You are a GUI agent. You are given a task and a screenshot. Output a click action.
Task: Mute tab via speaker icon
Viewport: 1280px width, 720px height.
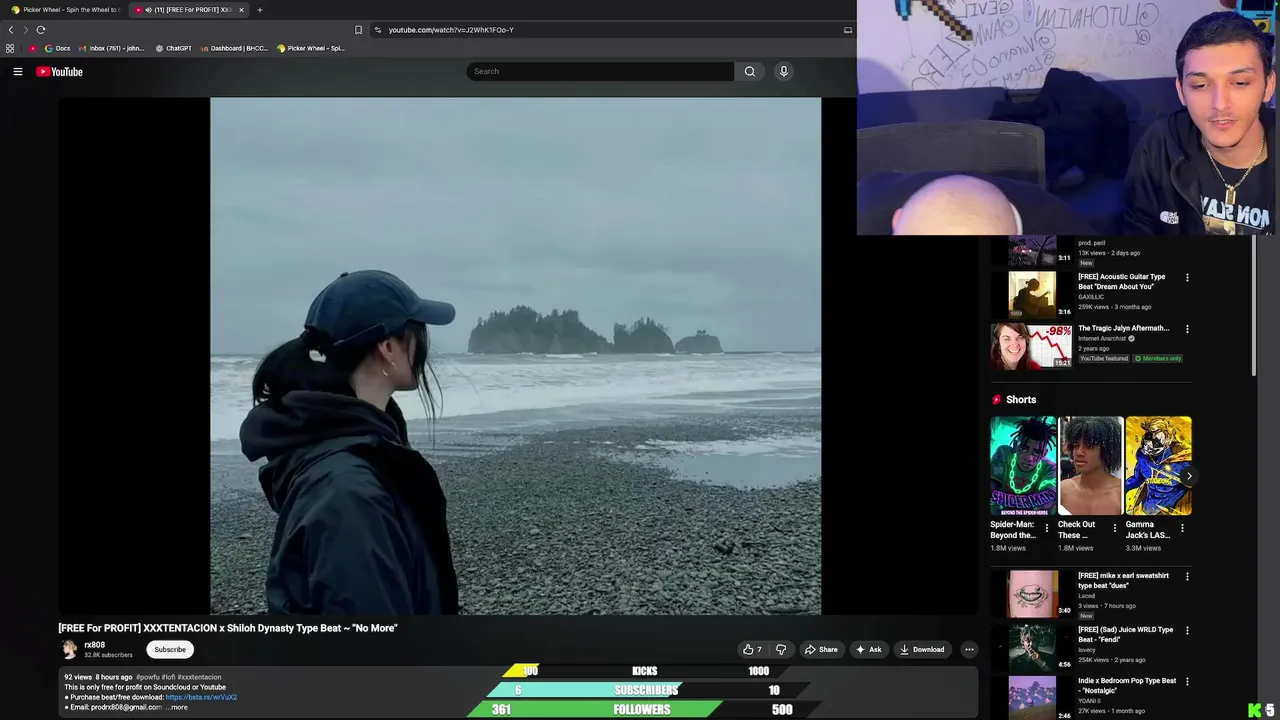coord(148,10)
